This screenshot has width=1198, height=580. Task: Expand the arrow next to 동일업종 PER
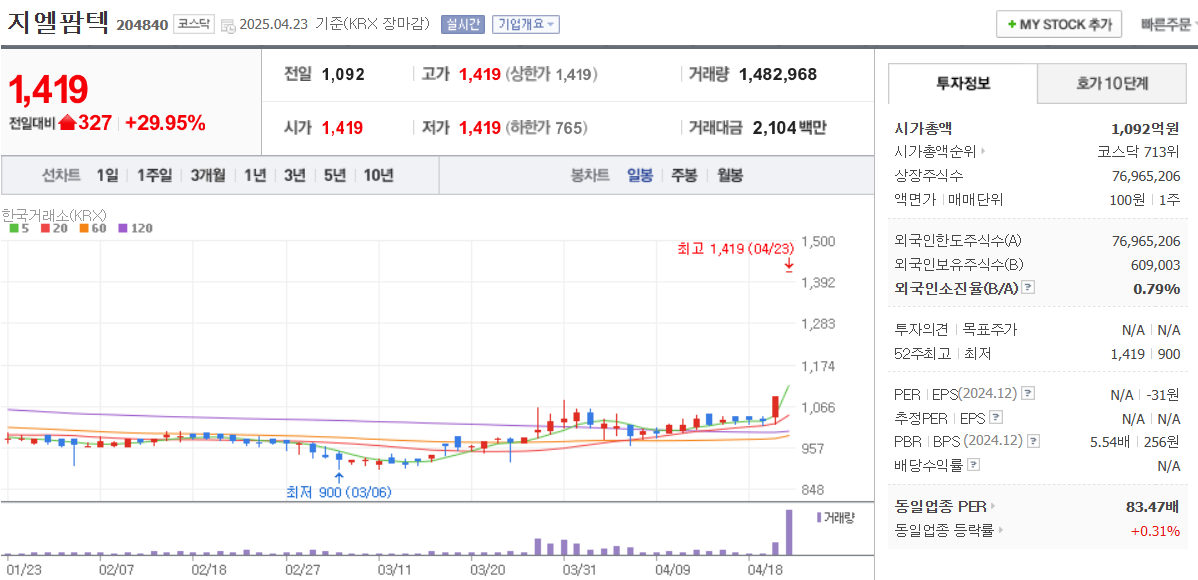[993, 506]
